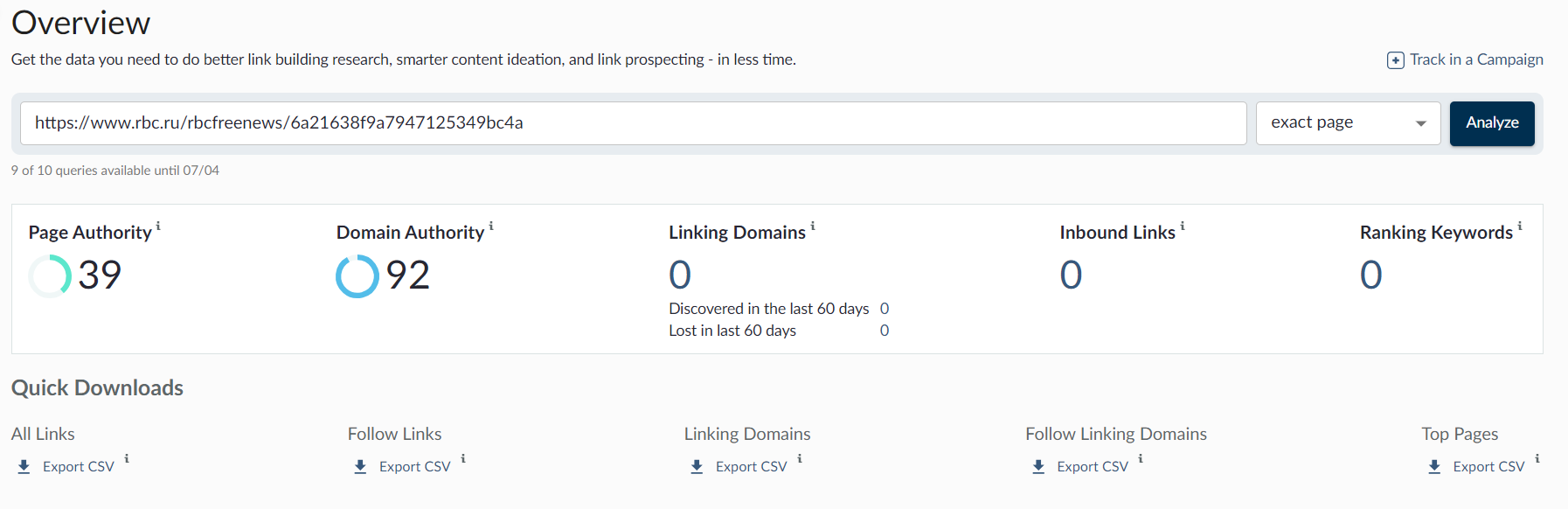The width and height of the screenshot is (1568, 509).
Task: Show Inbound Links info icon
Action: tap(1183, 227)
